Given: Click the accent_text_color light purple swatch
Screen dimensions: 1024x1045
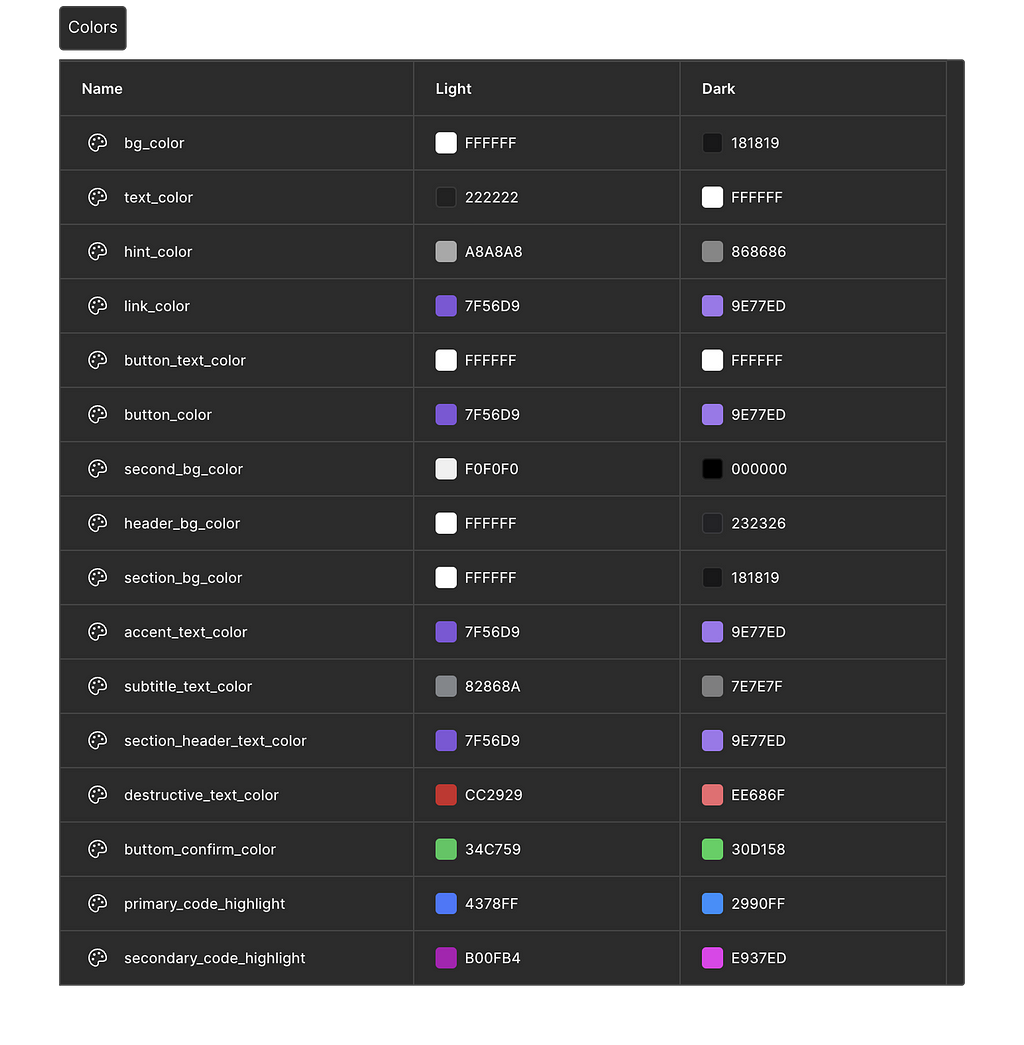Looking at the screenshot, I should [x=446, y=632].
